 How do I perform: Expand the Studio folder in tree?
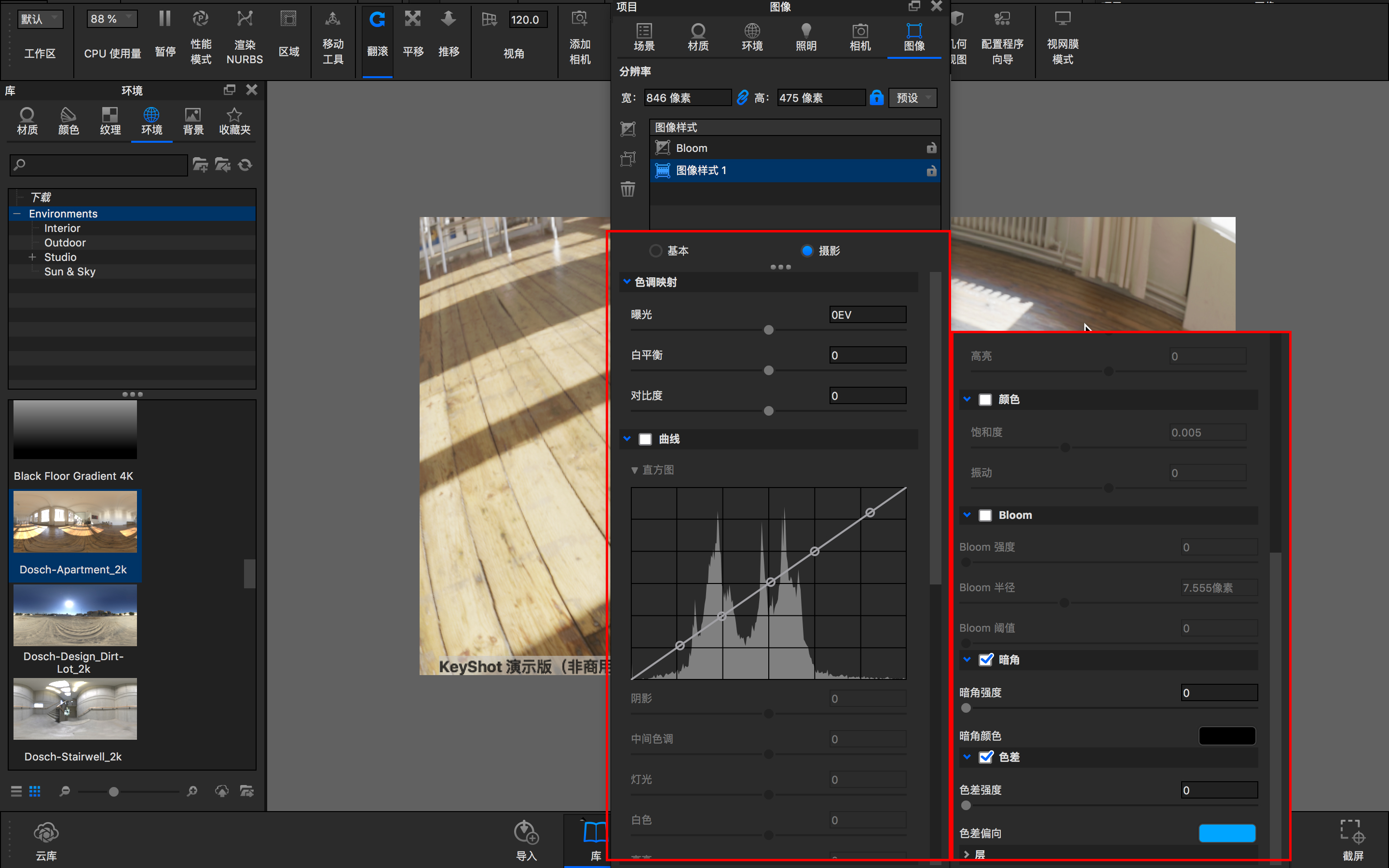[x=33, y=257]
